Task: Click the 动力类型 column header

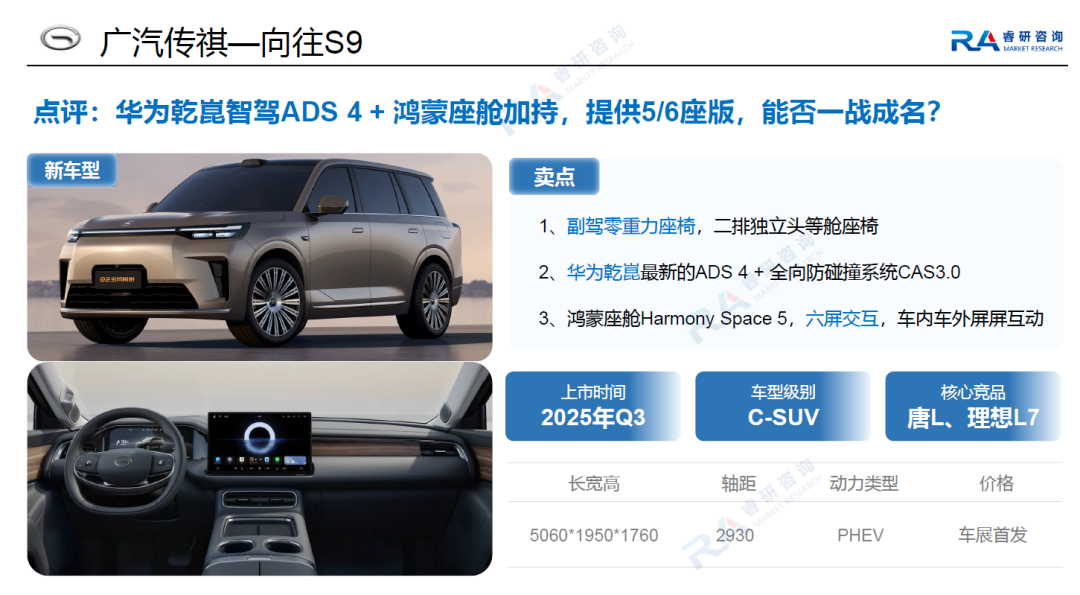Action: coord(864,483)
